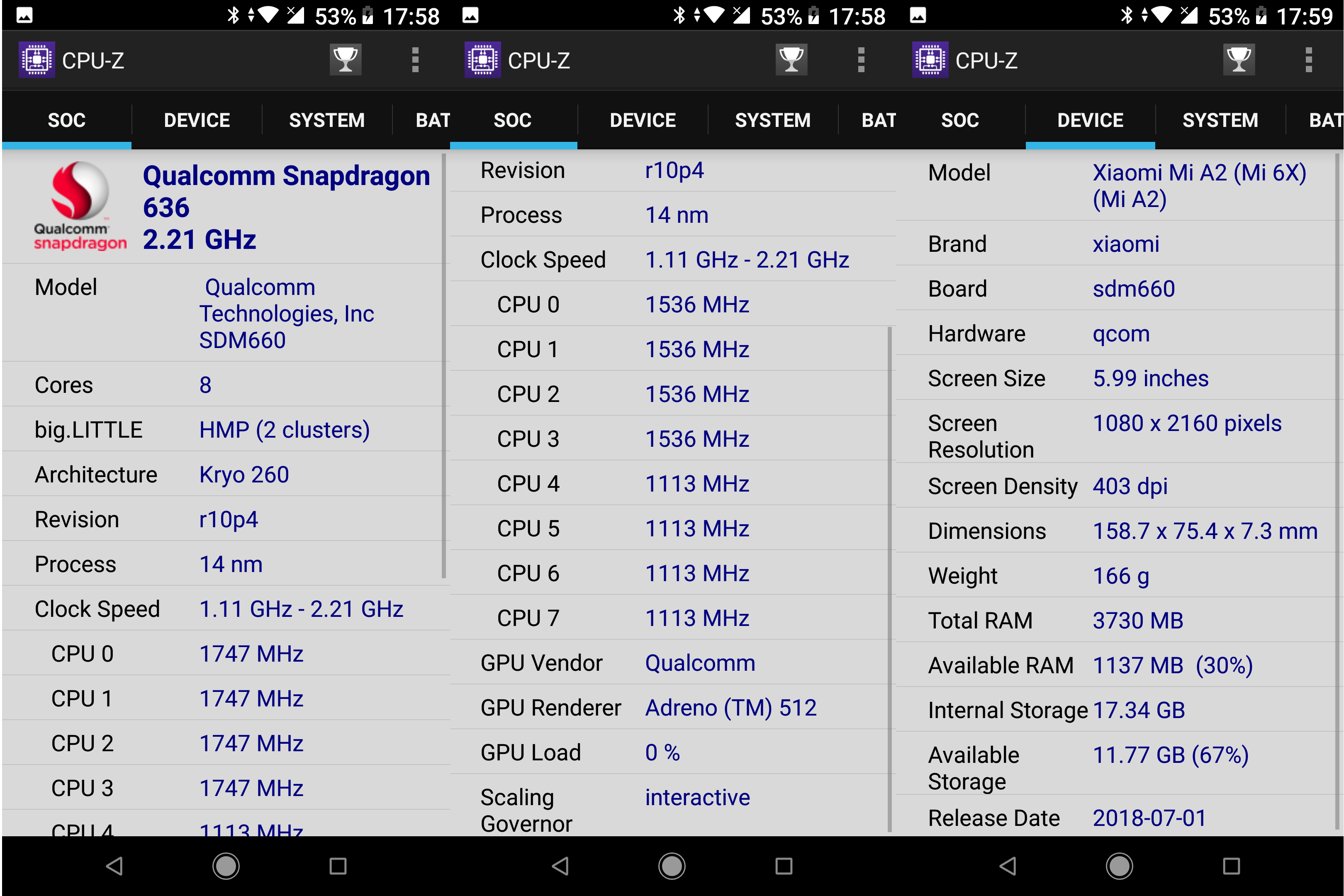Tap Adreno (TM) 512 renderer value
Image resolution: width=1344 pixels, height=896 pixels.
coord(731,708)
